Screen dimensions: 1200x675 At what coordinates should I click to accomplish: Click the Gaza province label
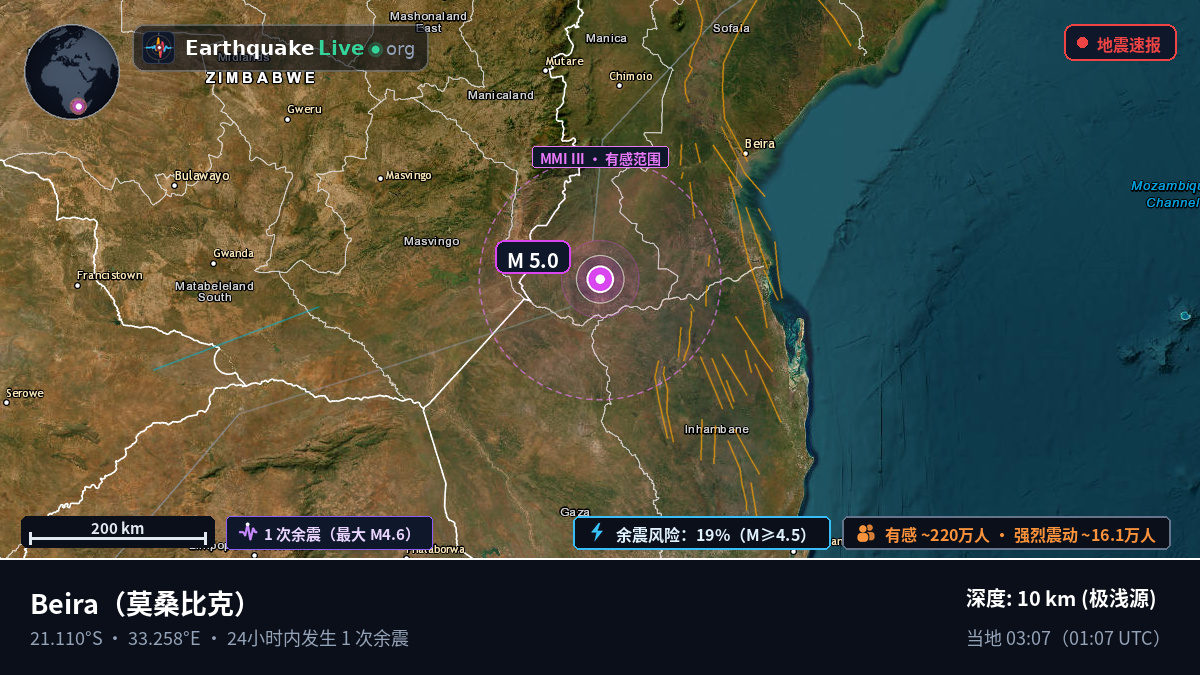(x=575, y=511)
